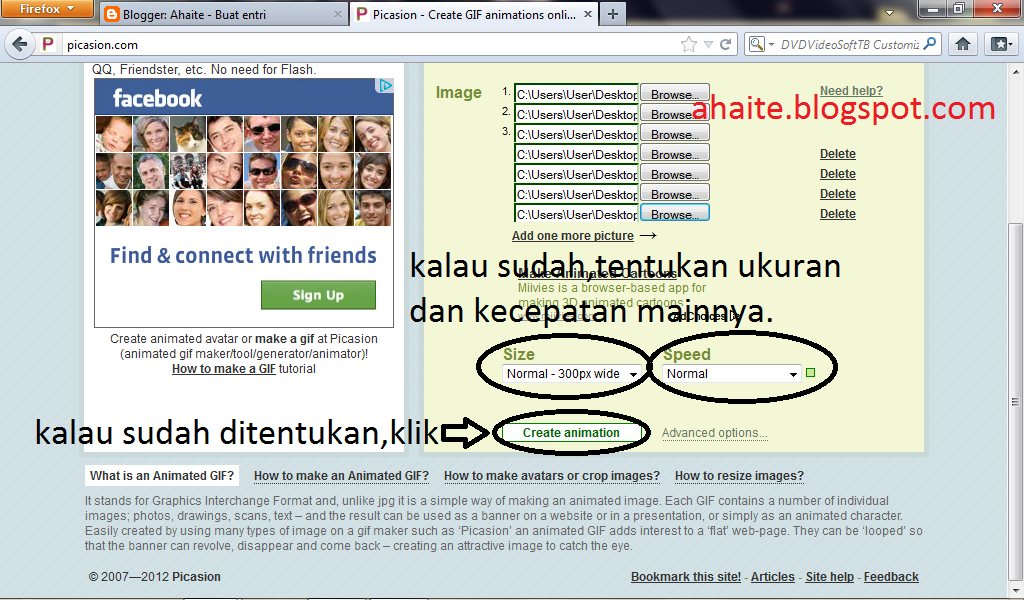Click the file path field for image 2
This screenshot has height=600, width=1024.
pyautogui.click(x=576, y=114)
